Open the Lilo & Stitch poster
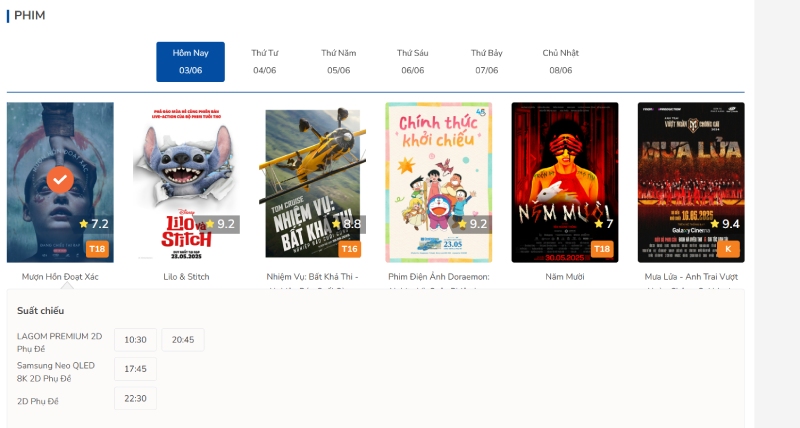 pos(186,182)
